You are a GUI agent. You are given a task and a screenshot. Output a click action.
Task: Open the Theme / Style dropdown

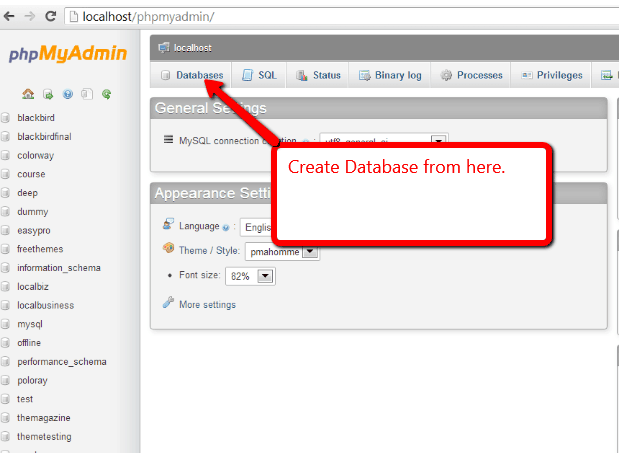click(x=282, y=251)
